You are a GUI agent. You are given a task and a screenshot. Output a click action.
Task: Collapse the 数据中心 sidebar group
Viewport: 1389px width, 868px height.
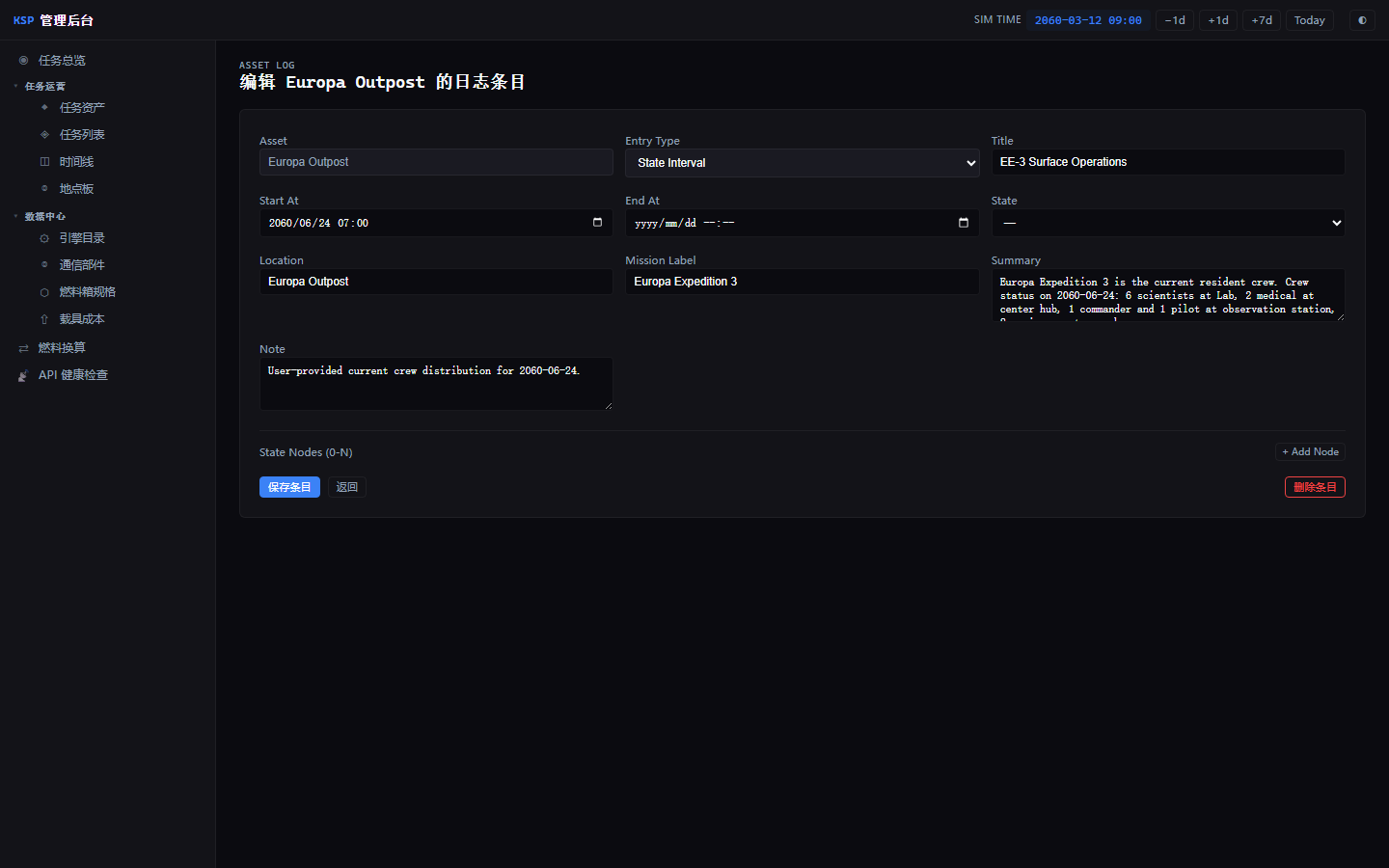point(44,217)
